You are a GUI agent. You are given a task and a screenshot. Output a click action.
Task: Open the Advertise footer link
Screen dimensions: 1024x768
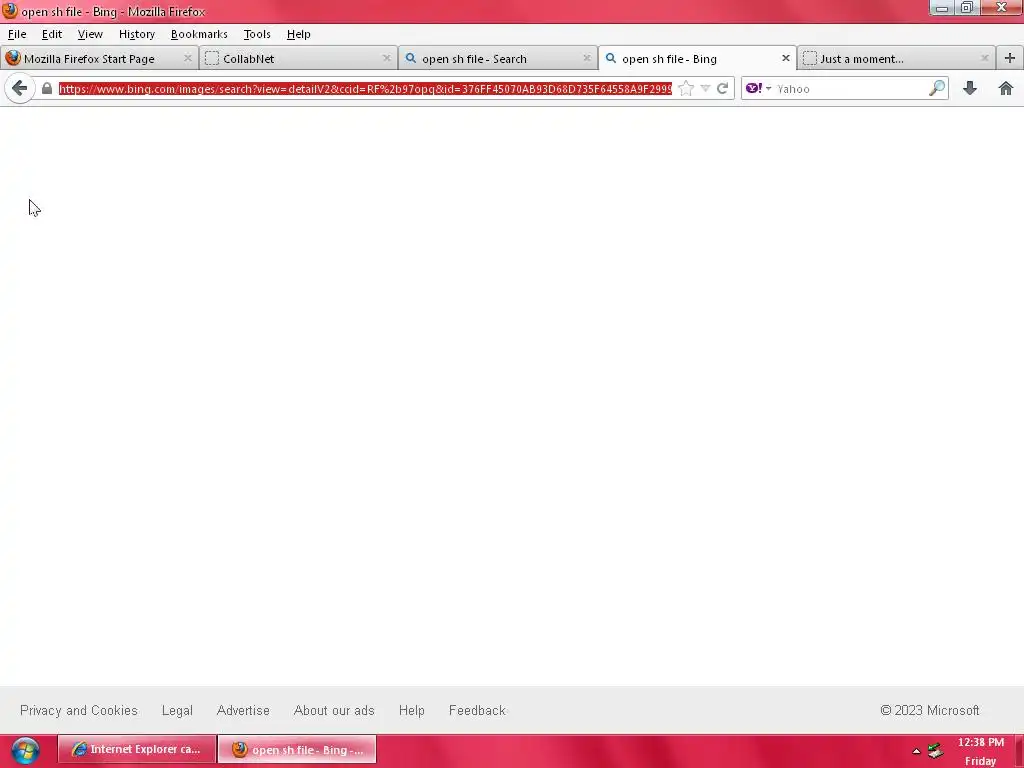coord(243,710)
